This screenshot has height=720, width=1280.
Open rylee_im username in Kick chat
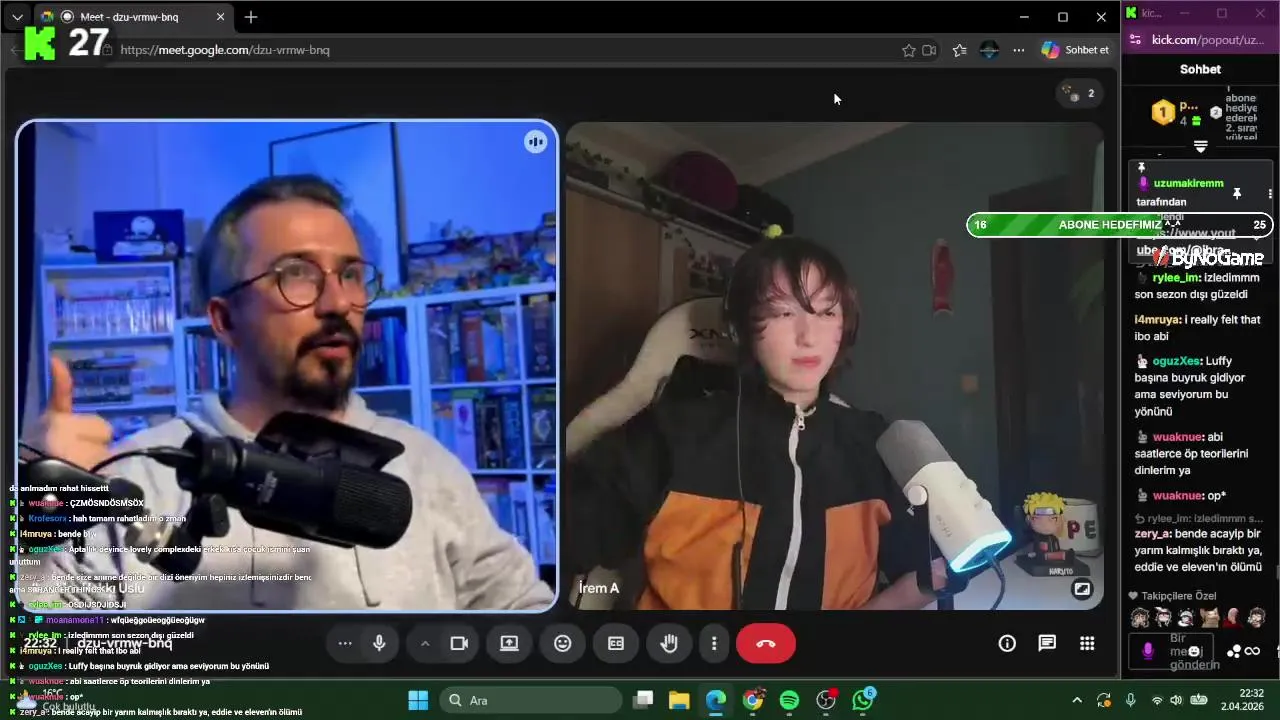1176,278
